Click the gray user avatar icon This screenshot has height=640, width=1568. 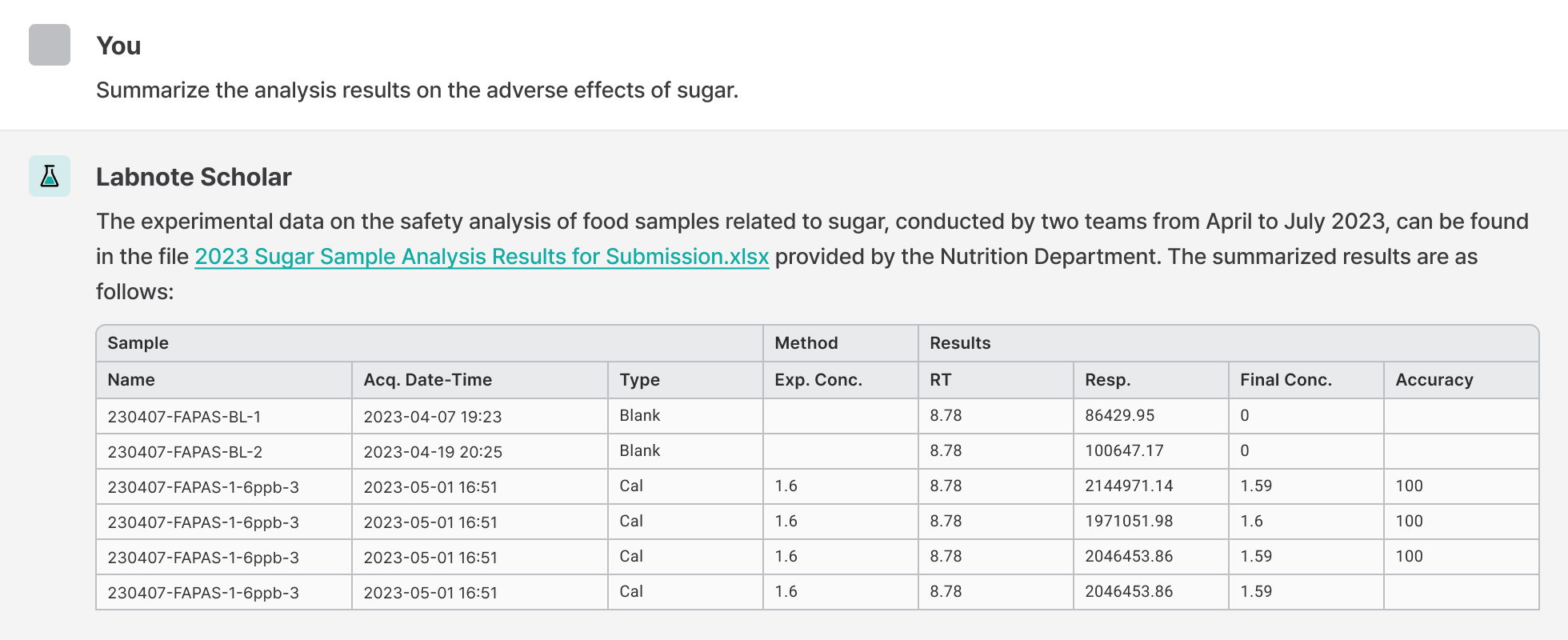pyautogui.click(x=50, y=45)
